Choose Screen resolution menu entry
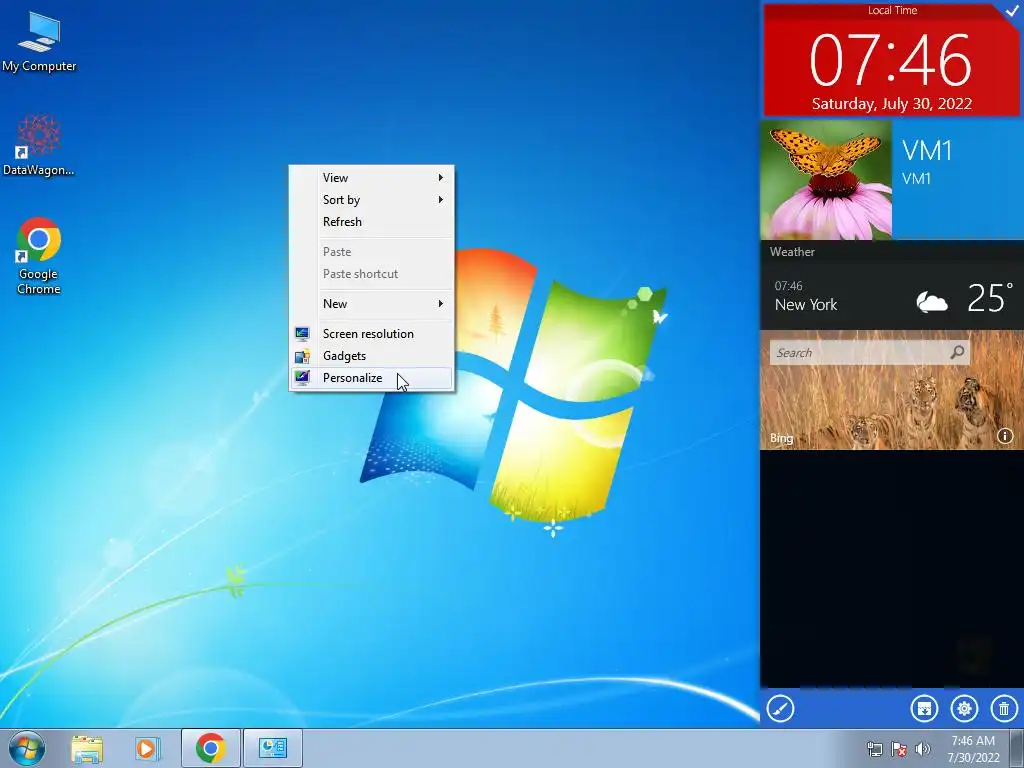The height and width of the screenshot is (768, 1024). click(371, 334)
